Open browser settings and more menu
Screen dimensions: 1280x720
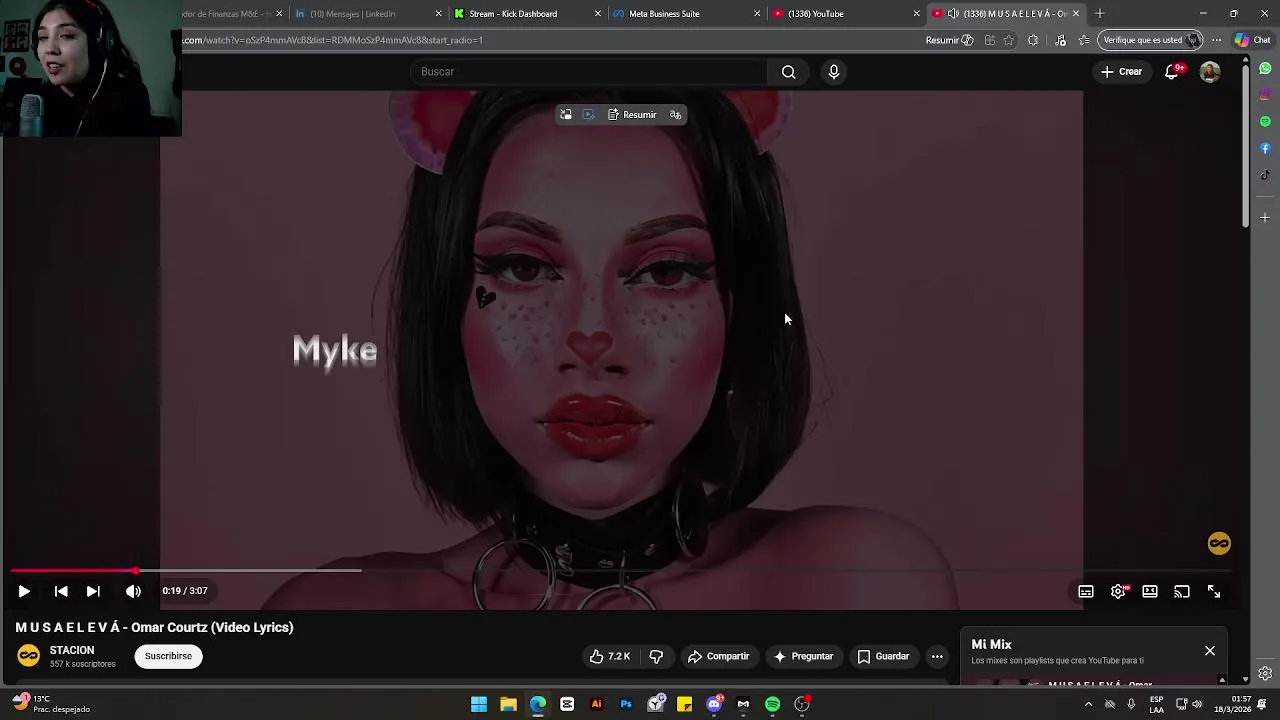(1217, 40)
